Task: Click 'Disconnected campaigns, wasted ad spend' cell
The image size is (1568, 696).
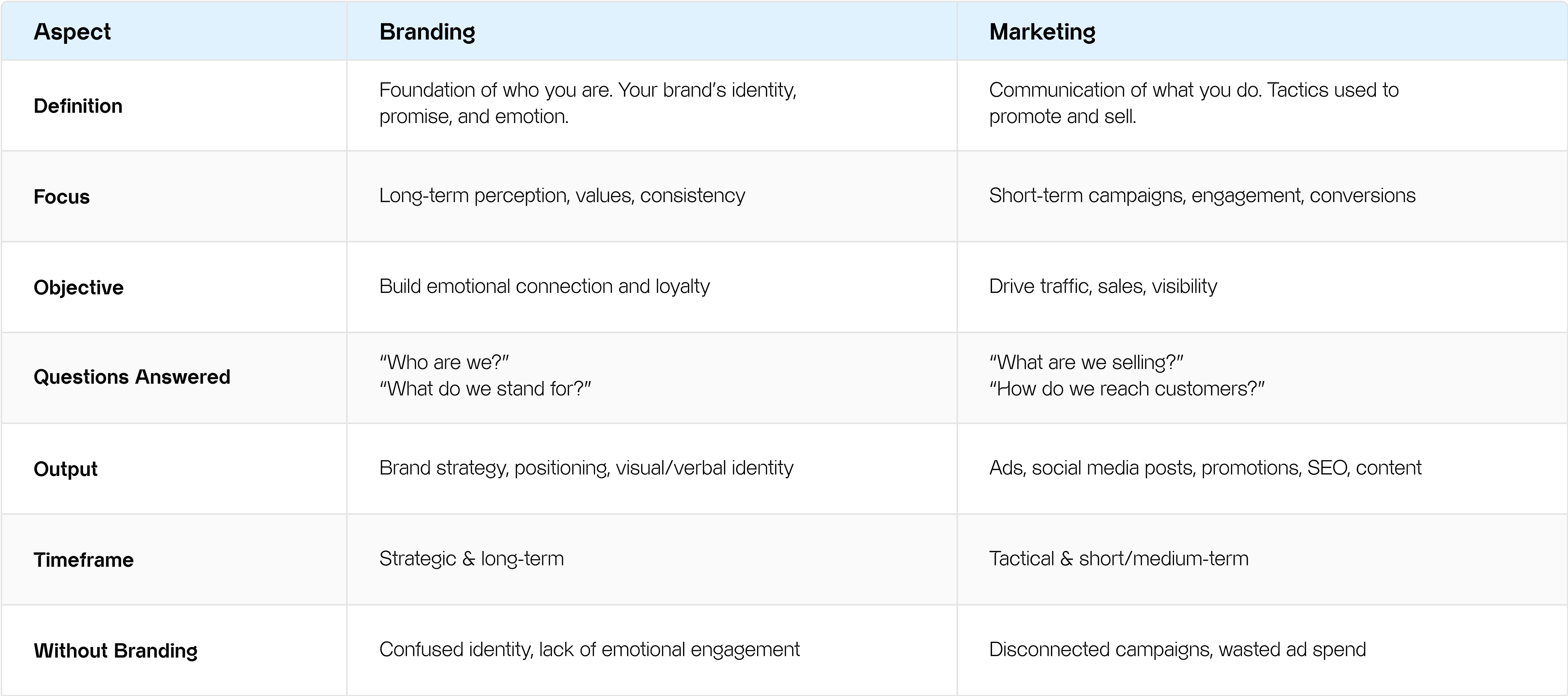Action: click(x=1262, y=650)
